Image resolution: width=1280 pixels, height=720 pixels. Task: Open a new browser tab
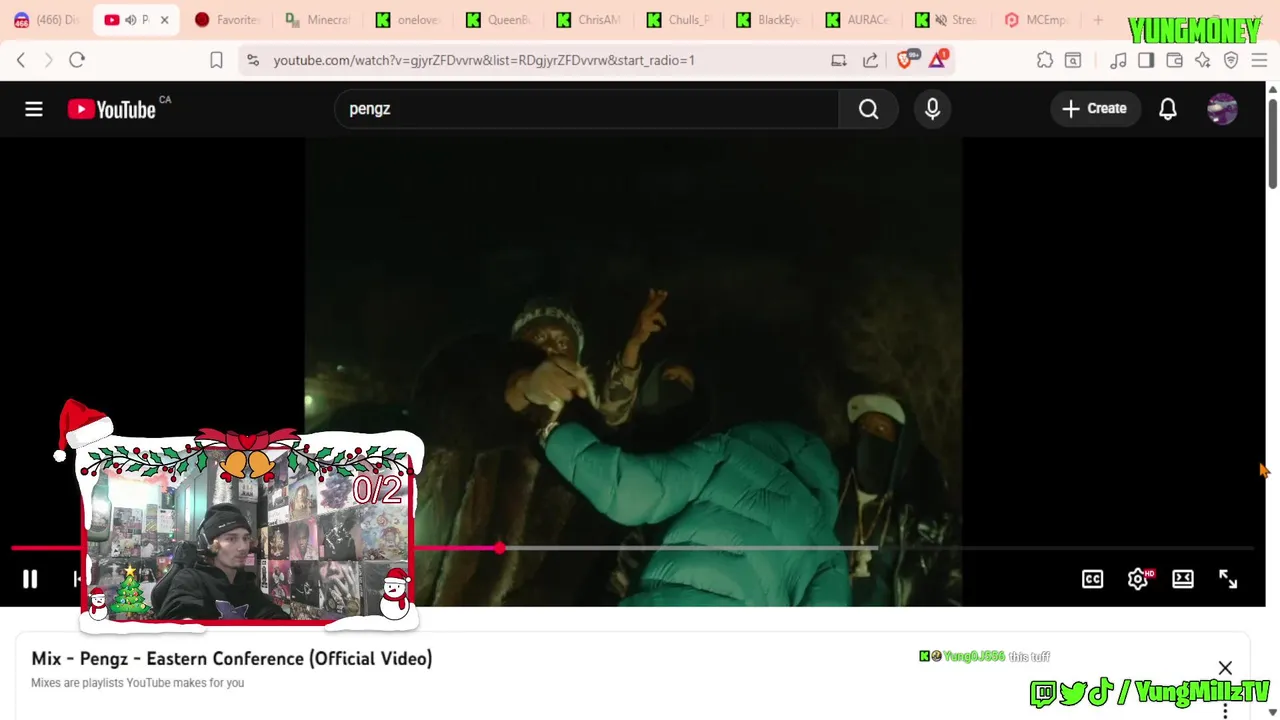click(x=1098, y=20)
